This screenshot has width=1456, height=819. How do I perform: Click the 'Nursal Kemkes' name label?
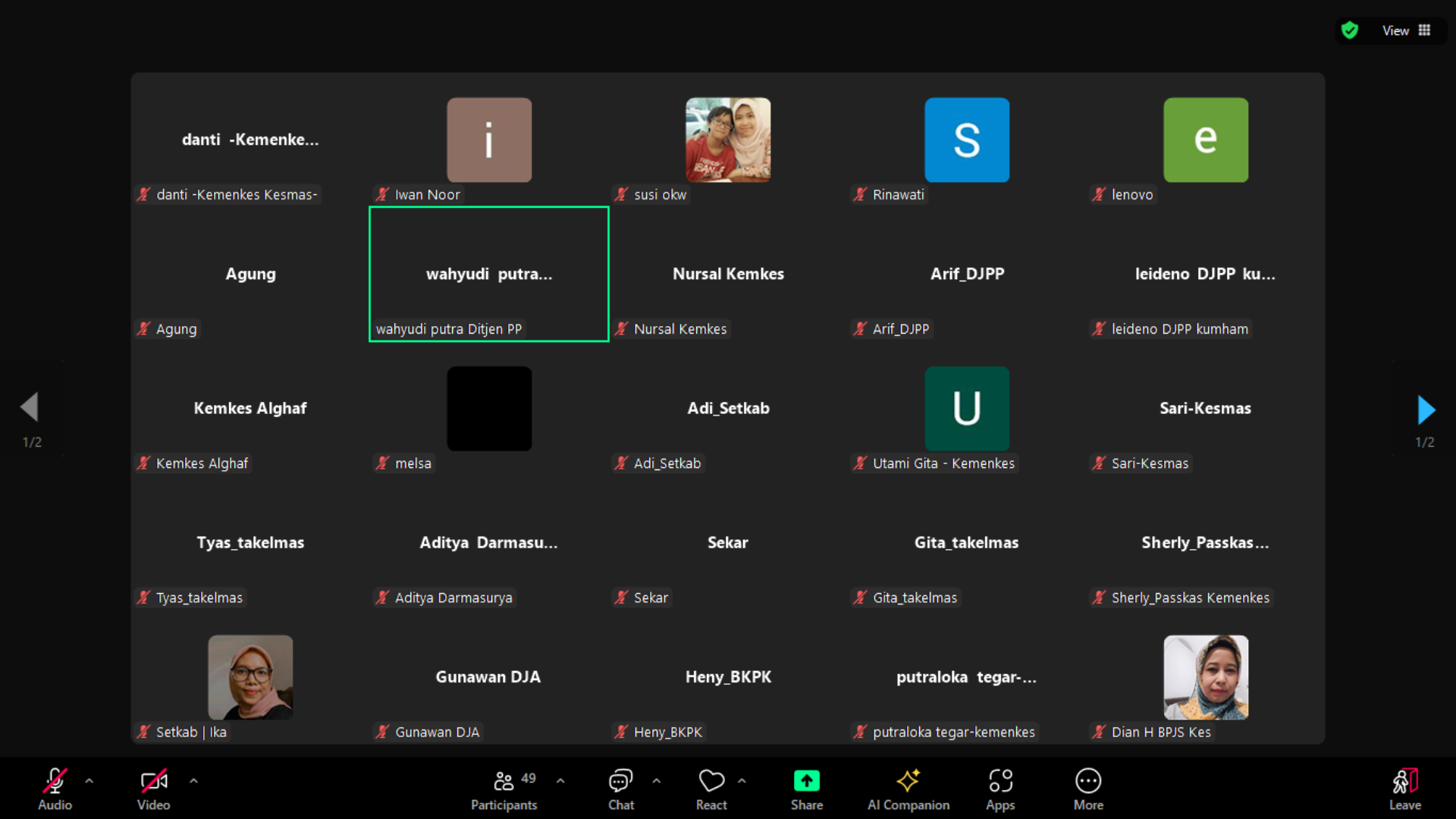pos(680,328)
